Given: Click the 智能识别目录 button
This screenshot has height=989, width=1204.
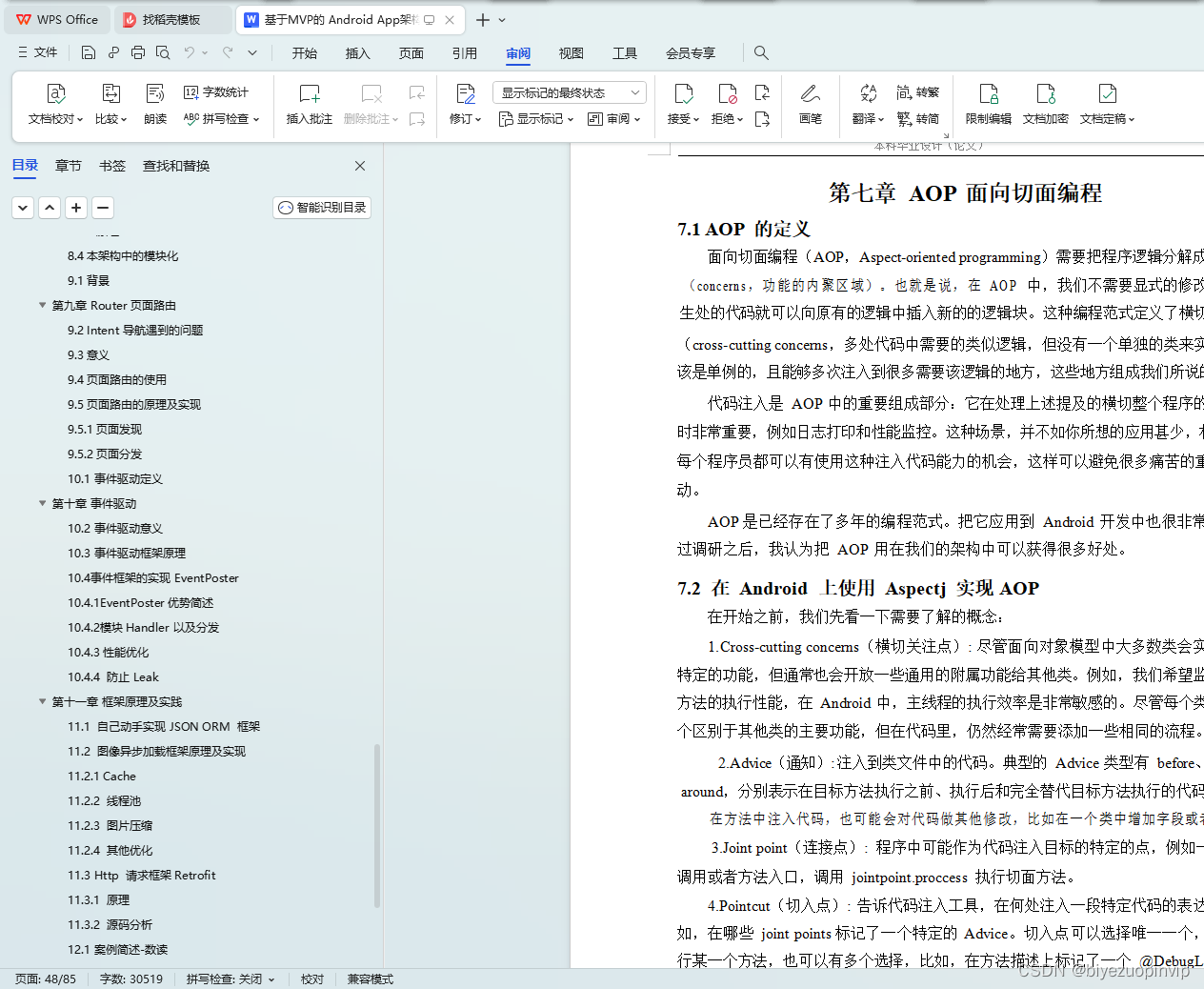Looking at the screenshot, I should pos(322,207).
